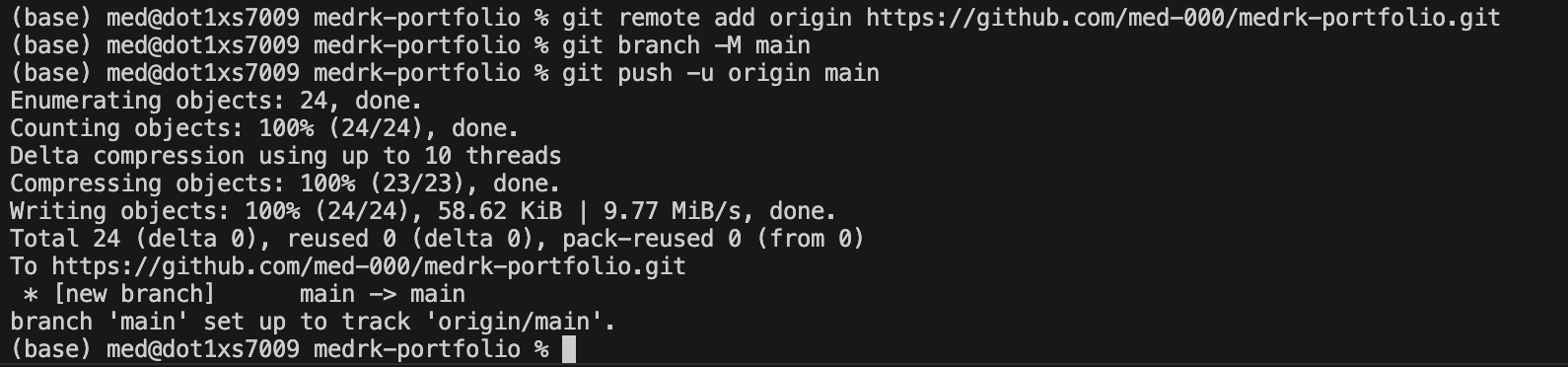
Task: Click 'medrk-portfolio' in the last prompt
Action: pyautogui.click(x=416, y=349)
